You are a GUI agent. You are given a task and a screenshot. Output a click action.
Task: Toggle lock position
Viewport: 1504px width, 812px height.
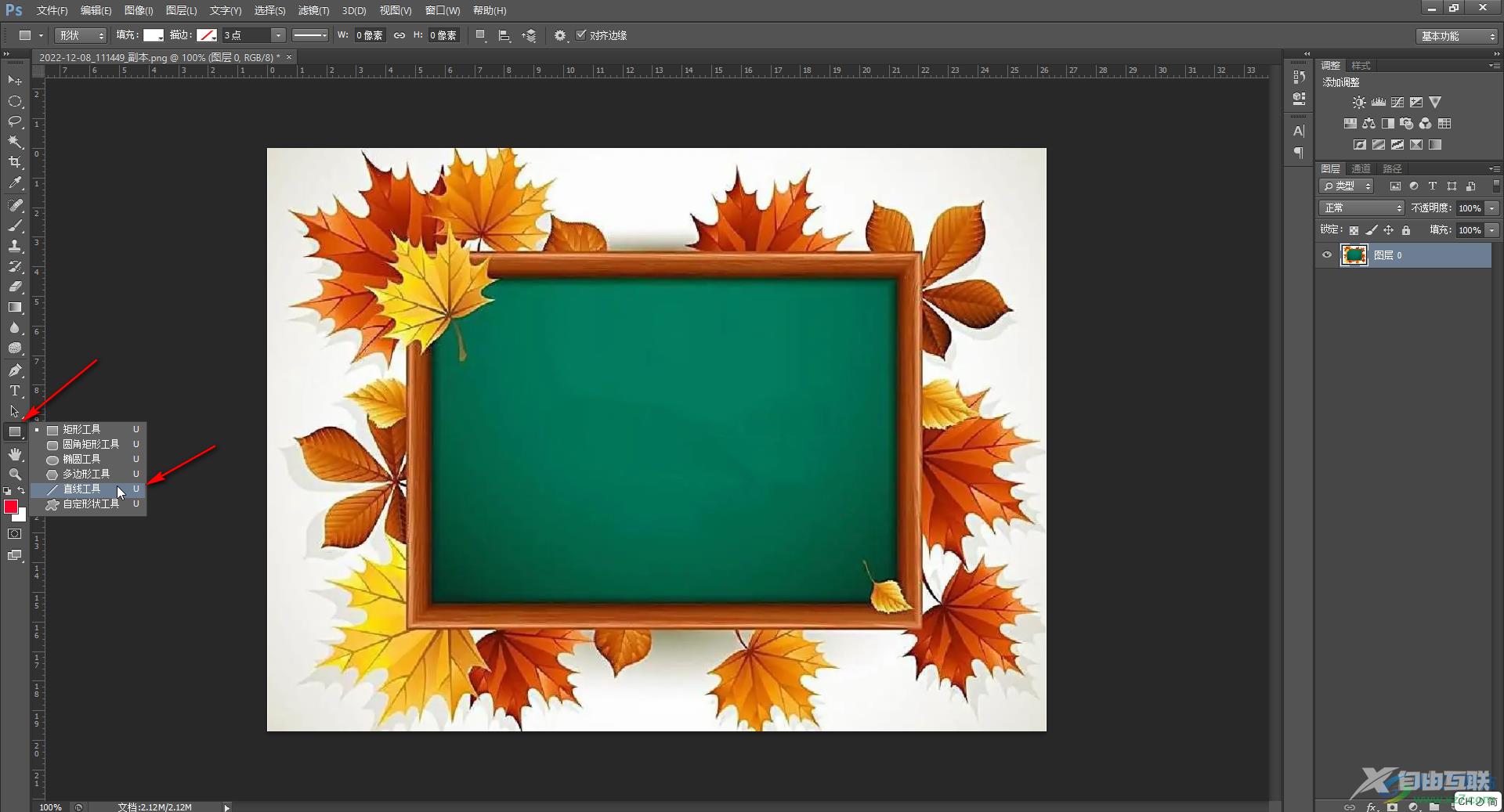point(1388,230)
